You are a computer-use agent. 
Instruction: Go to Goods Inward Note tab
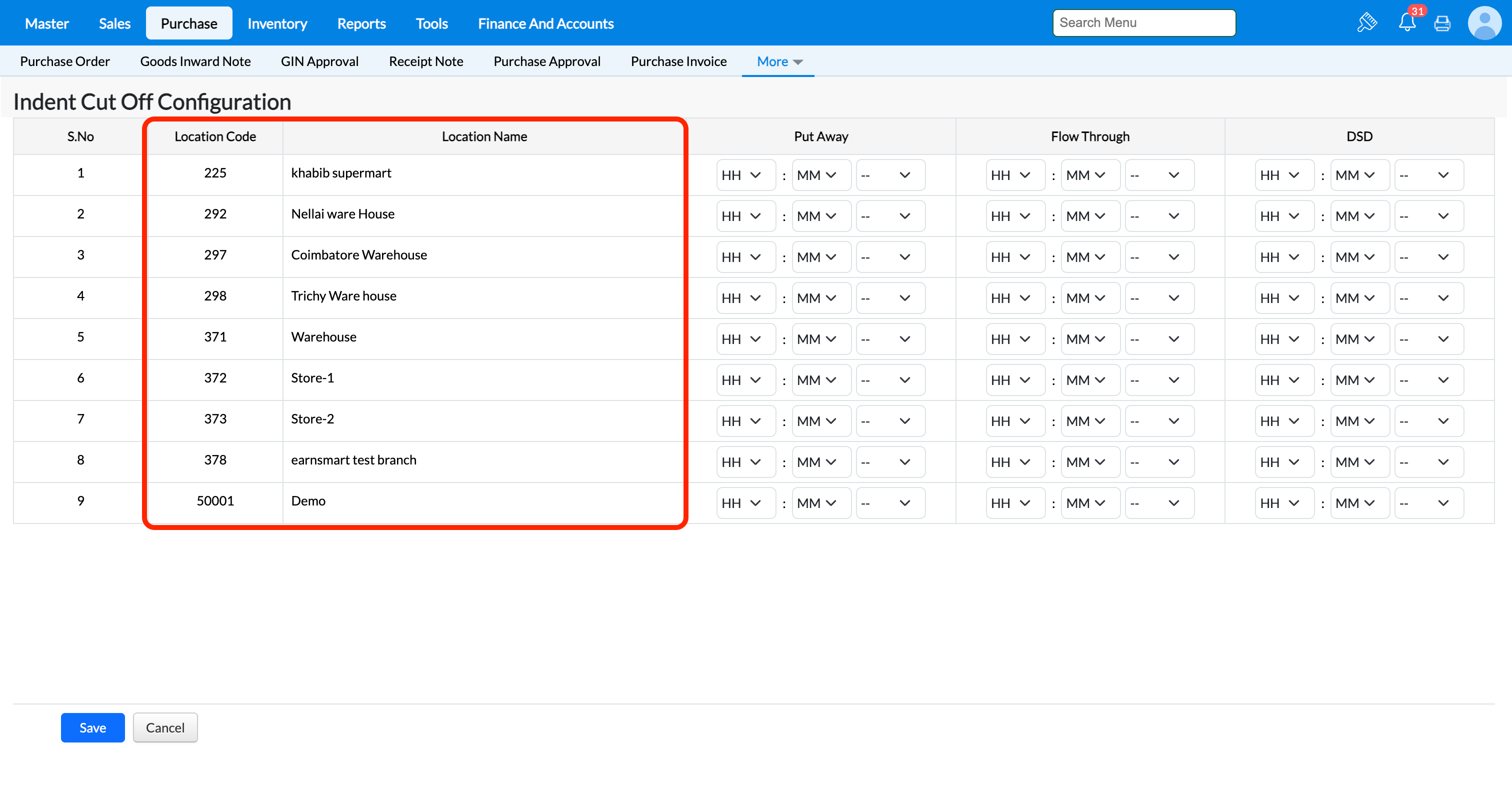(x=195, y=61)
